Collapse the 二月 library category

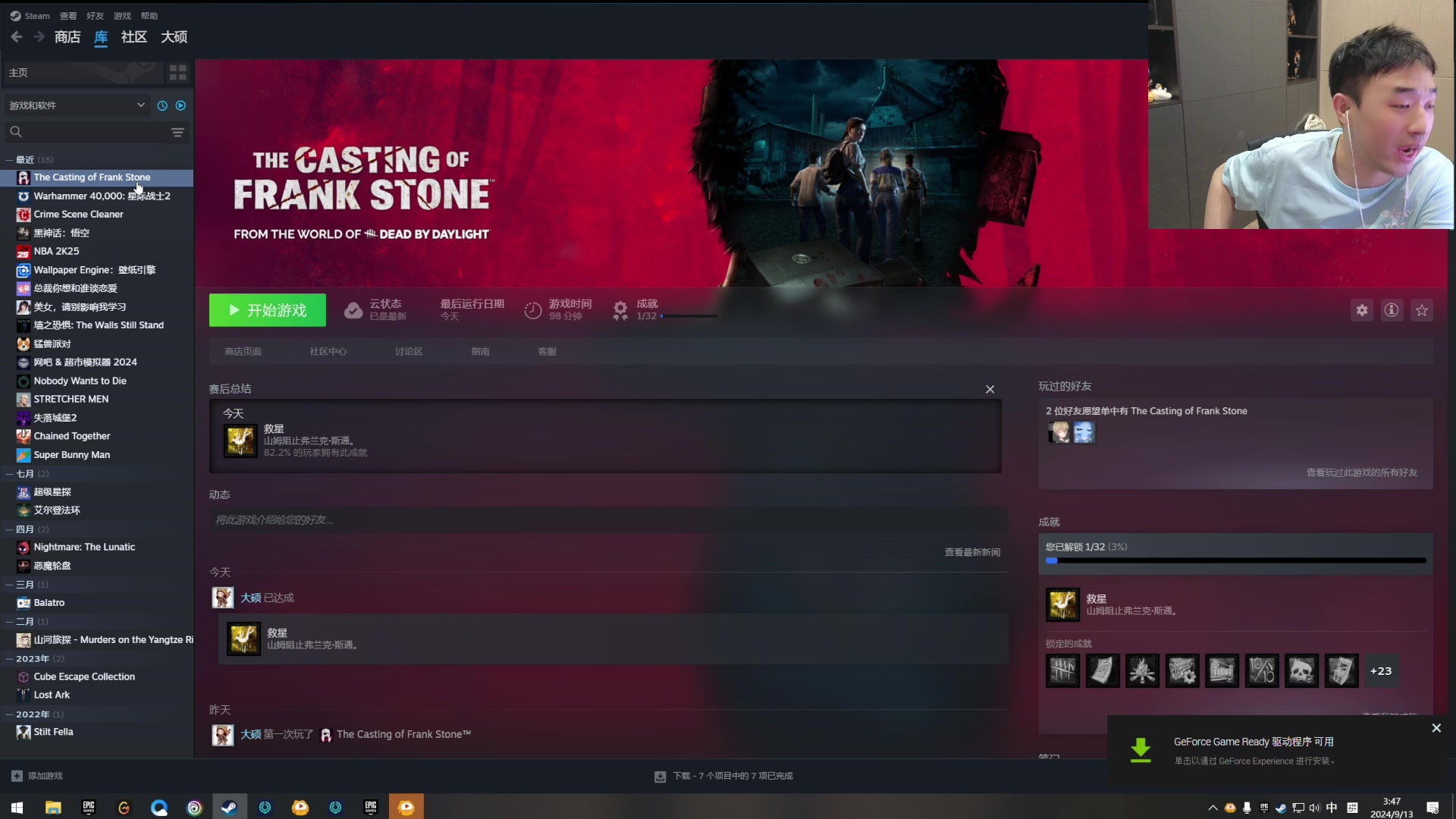click(x=9, y=622)
